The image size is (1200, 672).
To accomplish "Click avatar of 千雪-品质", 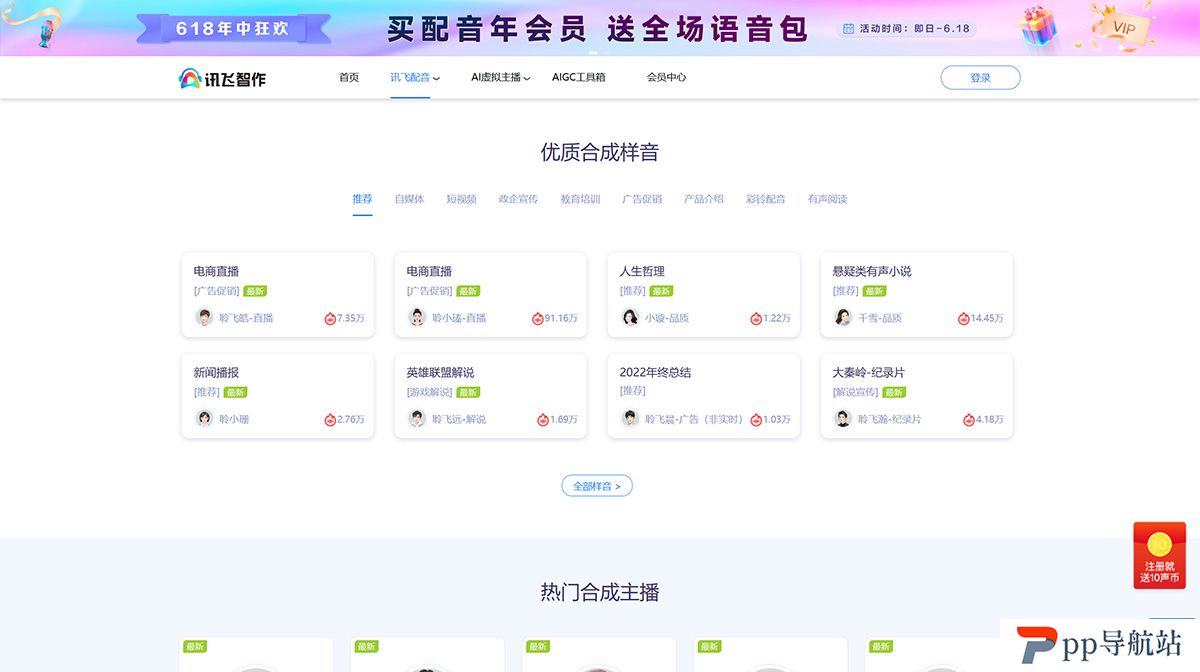I will click(843, 317).
